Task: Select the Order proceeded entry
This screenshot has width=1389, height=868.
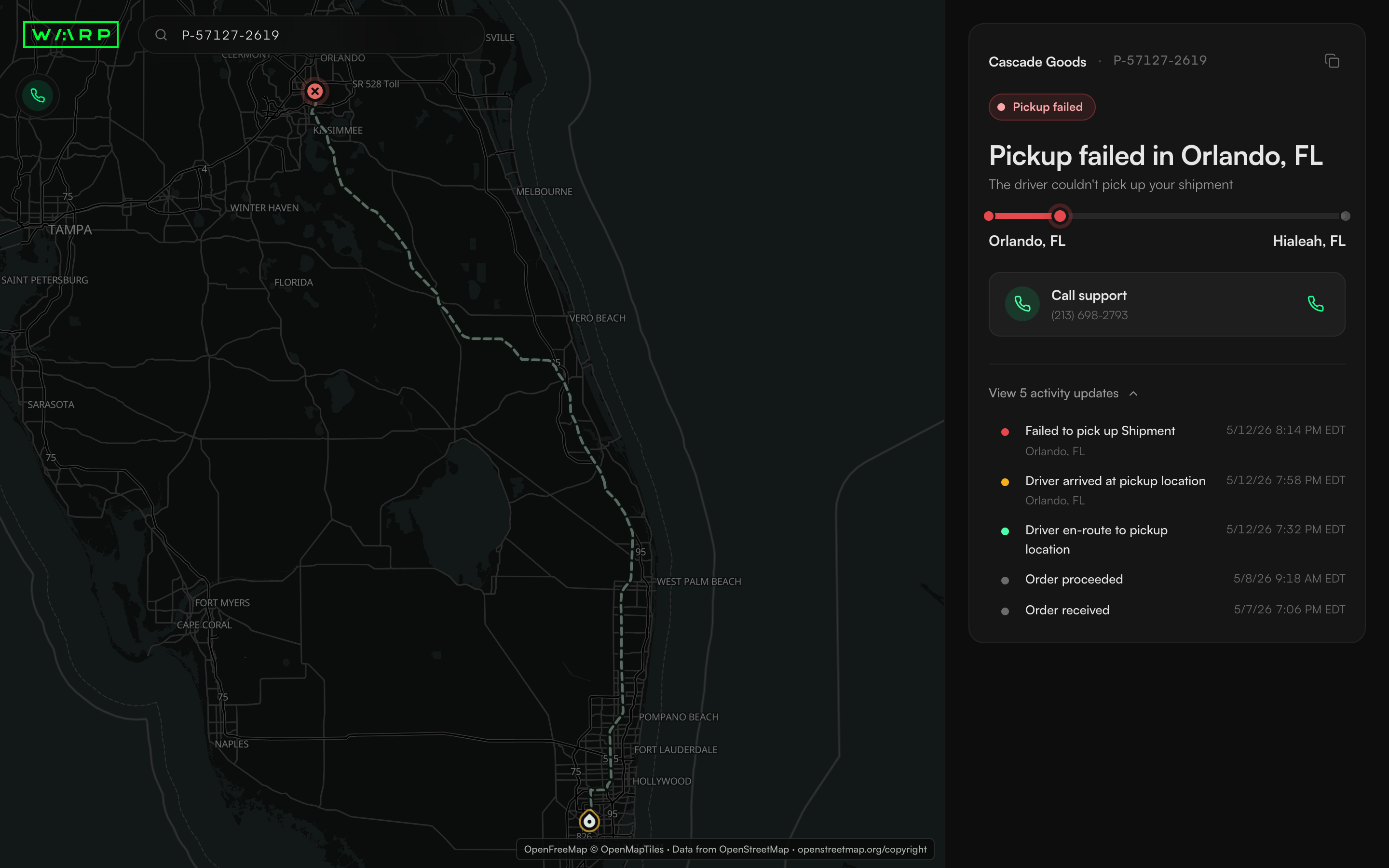Action: [x=1167, y=579]
